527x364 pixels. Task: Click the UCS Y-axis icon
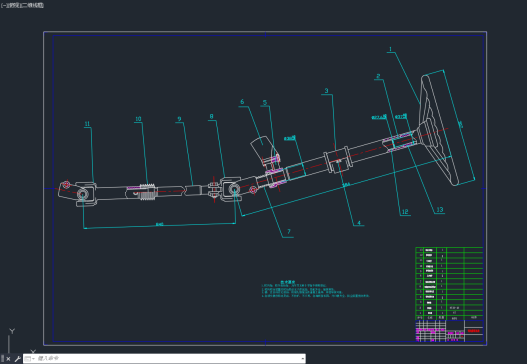pos(12,331)
